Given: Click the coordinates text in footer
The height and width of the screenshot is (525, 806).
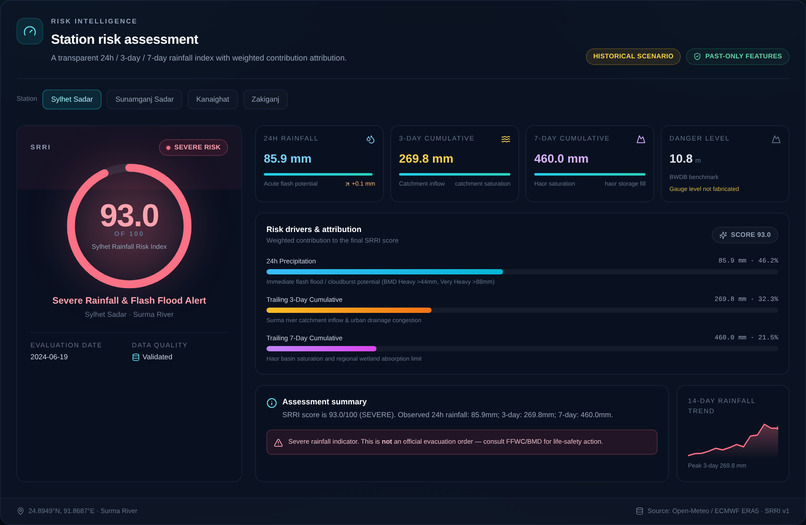Looking at the screenshot, I should [x=83, y=511].
